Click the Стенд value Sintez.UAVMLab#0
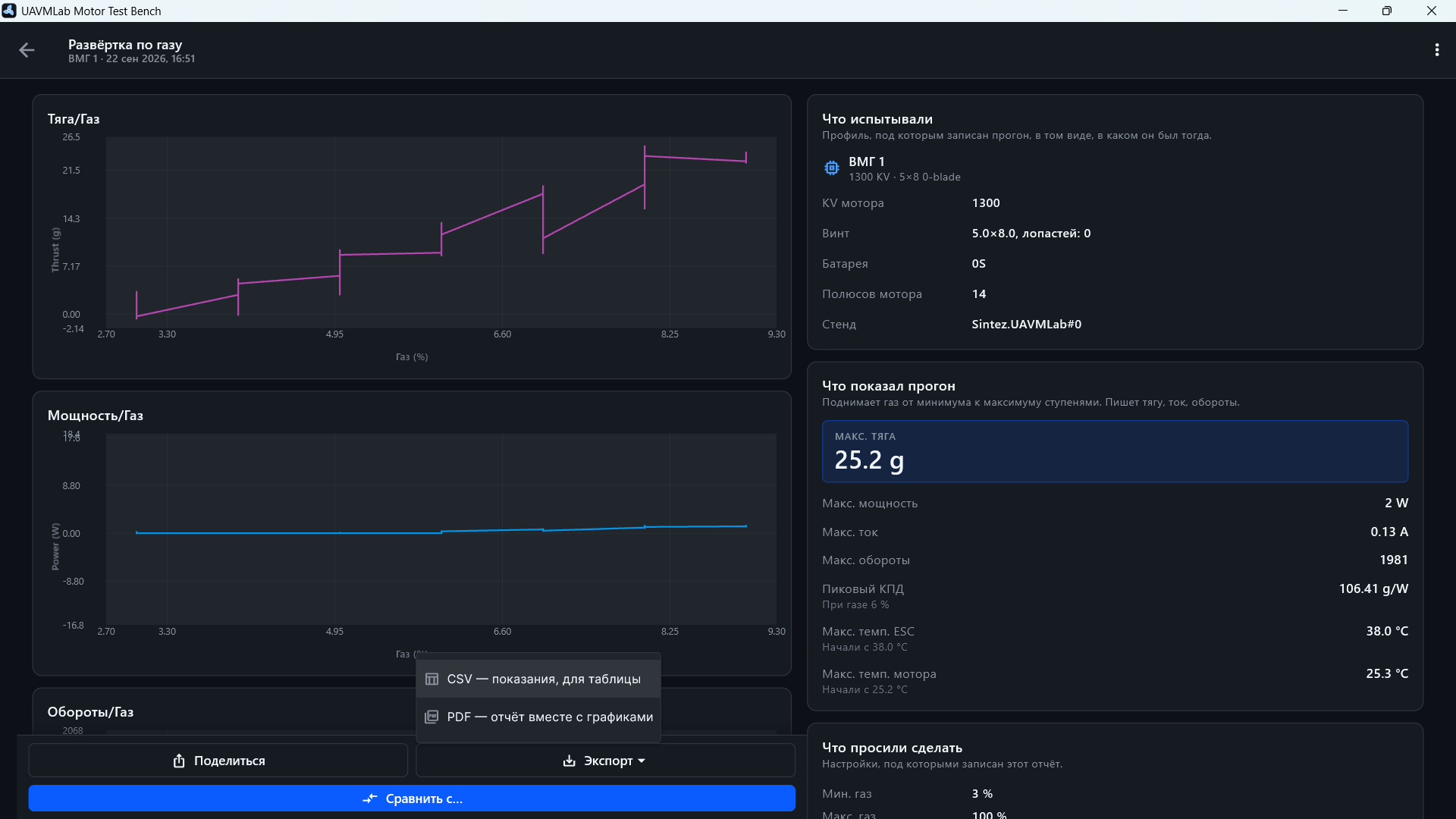 click(x=1027, y=325)
